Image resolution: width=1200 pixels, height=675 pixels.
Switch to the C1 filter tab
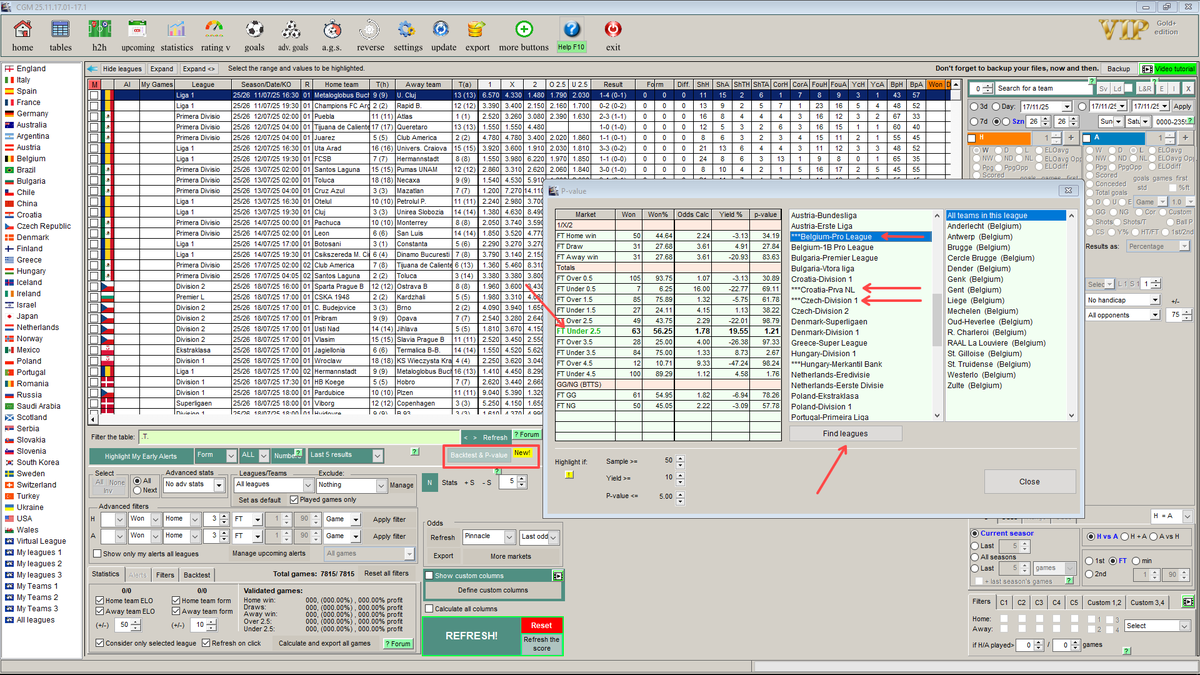click(1003, 602)
